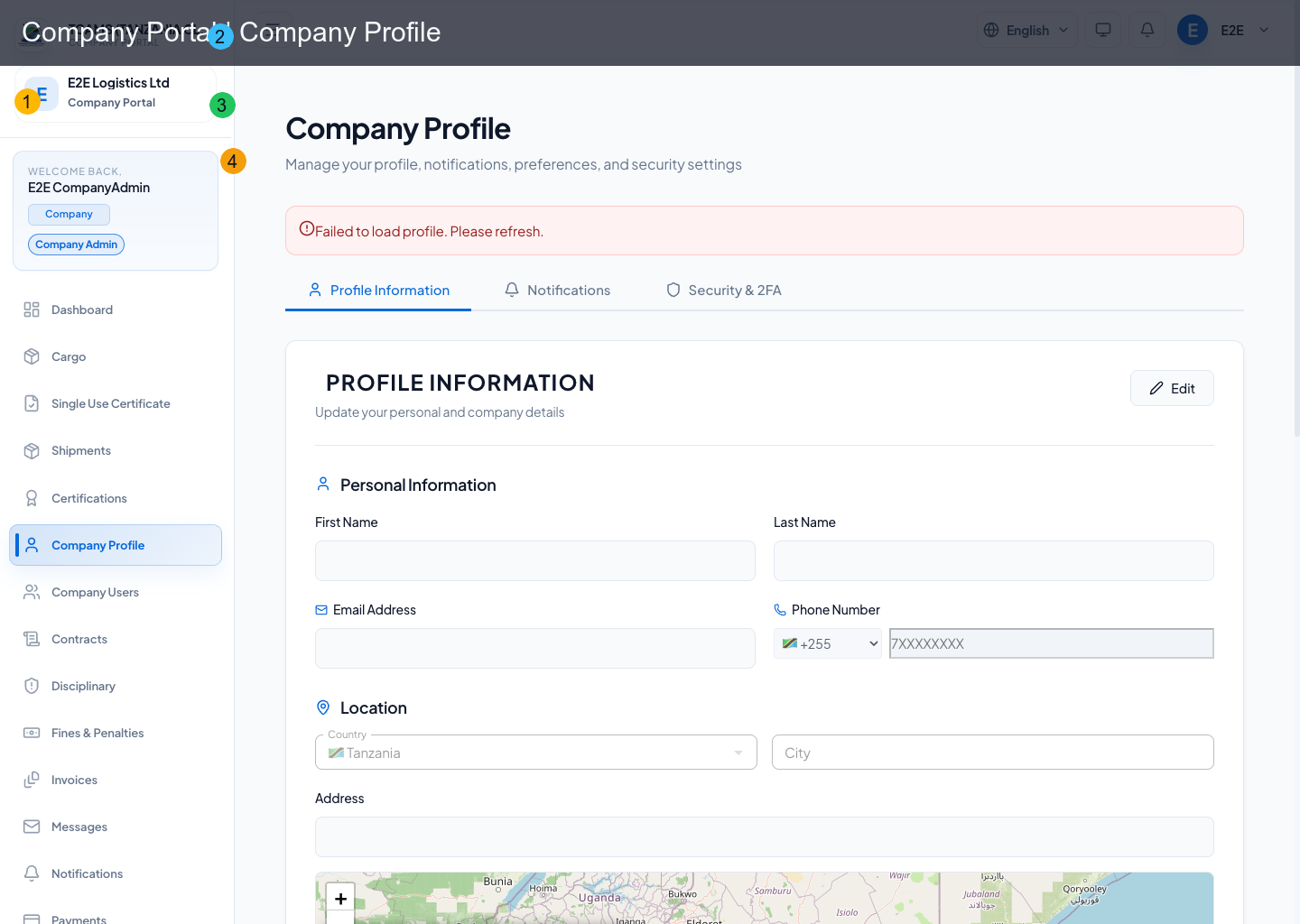Click the phone number 7XXXXXXXX field
Image resolution: width=1300 pixels, height=924 pixels.
click(x=1052, y=643)
